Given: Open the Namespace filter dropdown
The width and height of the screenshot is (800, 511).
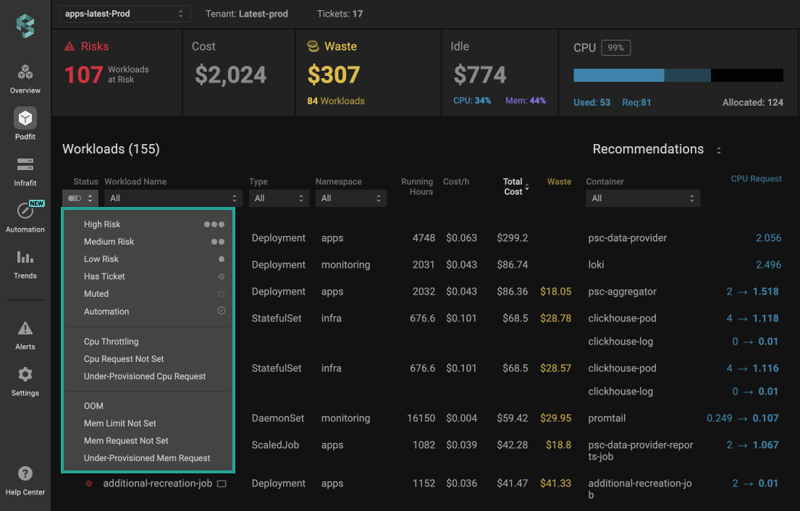Looking at the screenshot, I should 351,198.
